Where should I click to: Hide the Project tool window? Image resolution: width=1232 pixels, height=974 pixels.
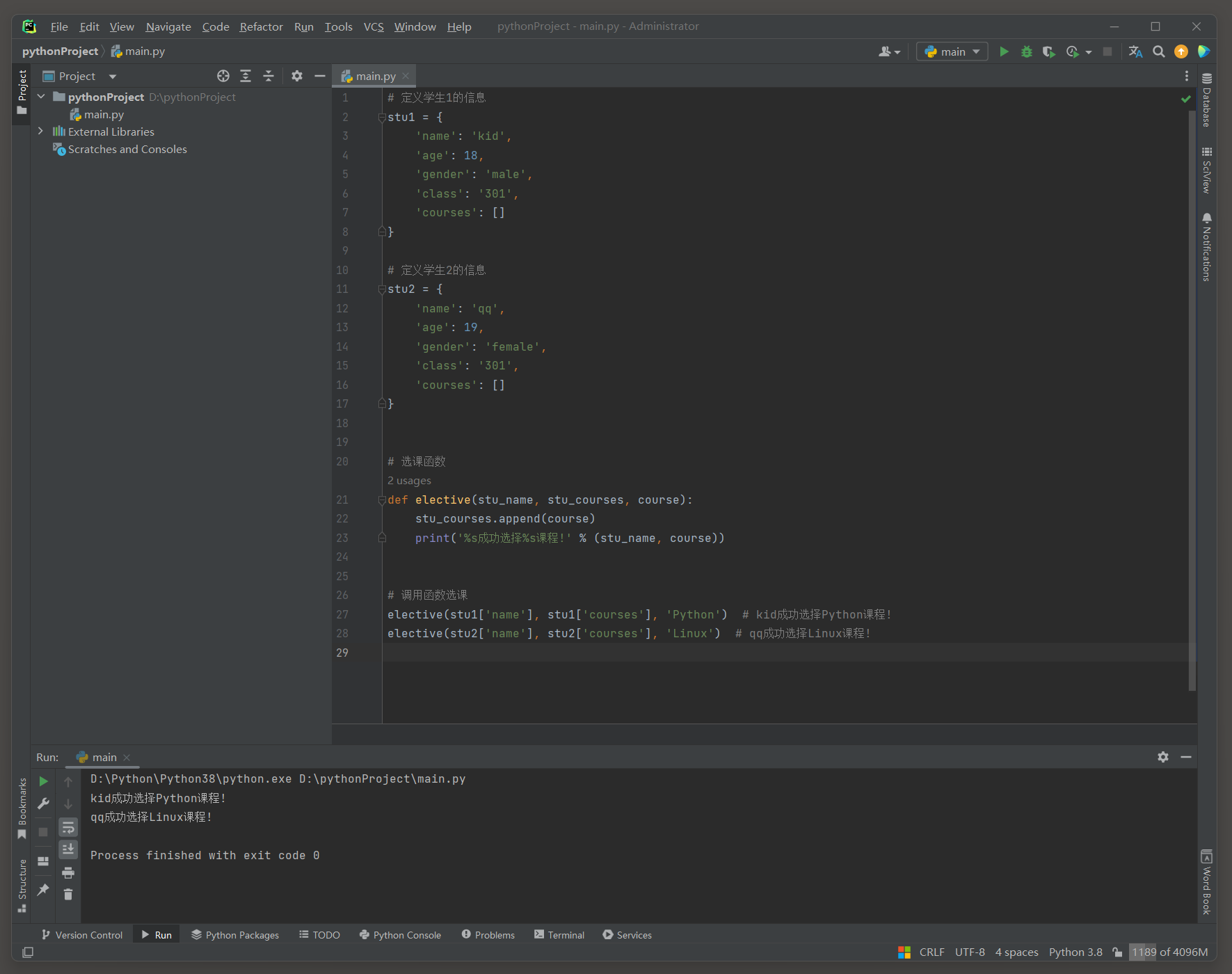tap(320, 76)
